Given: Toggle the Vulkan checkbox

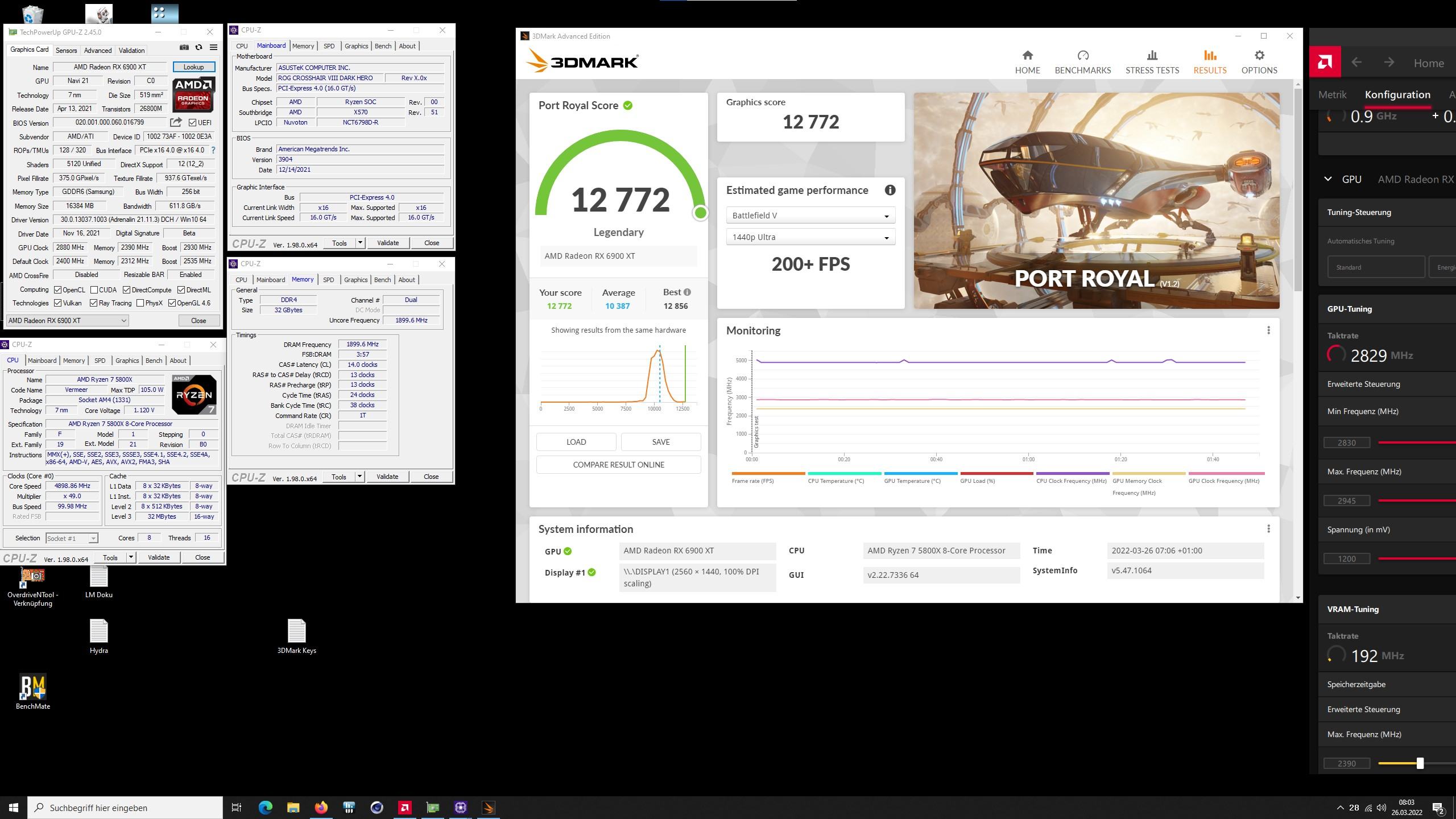Looking at the screenshot, I should pos(57,303).
